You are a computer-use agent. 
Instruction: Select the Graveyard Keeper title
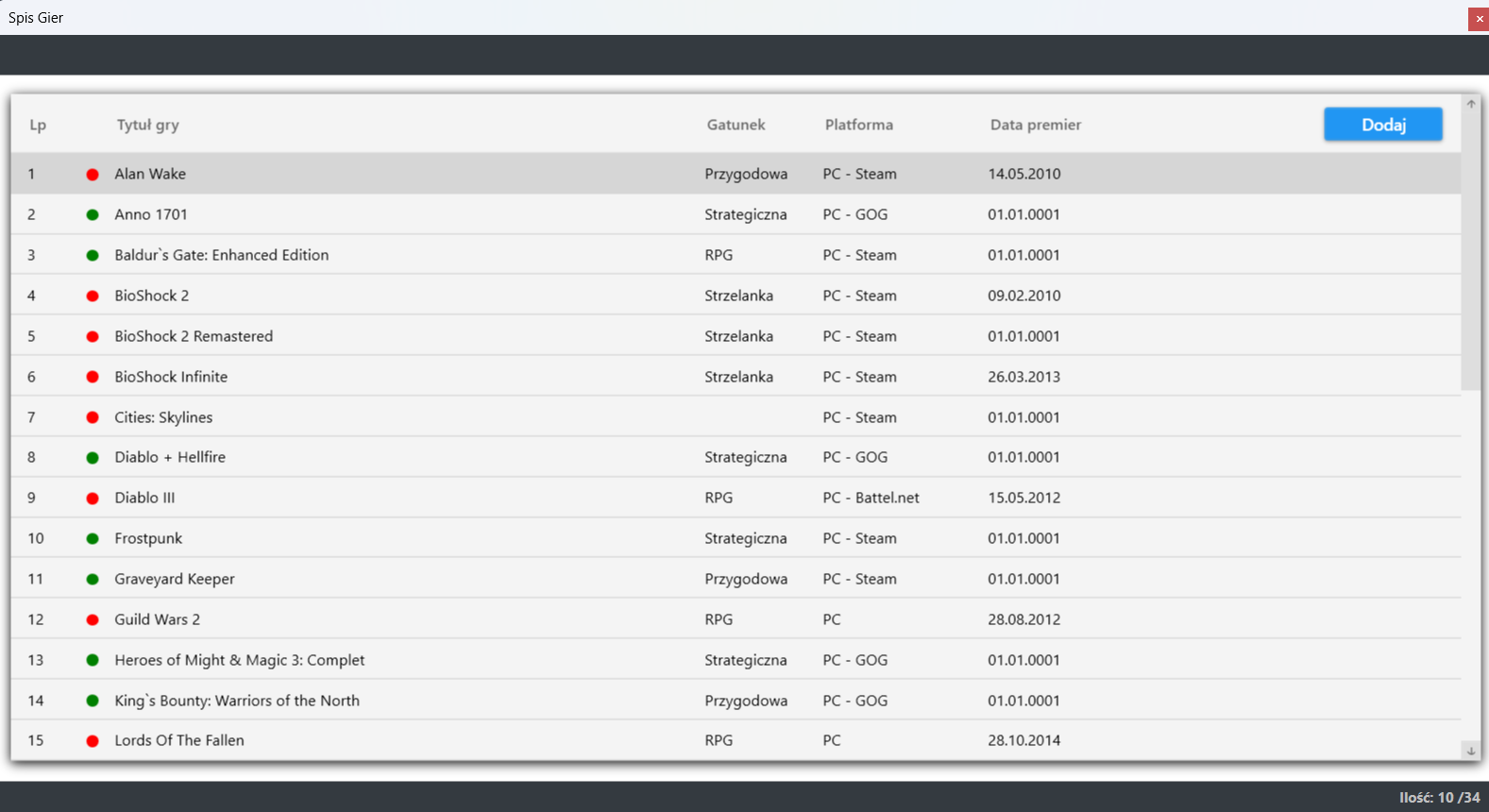(175, 579)
